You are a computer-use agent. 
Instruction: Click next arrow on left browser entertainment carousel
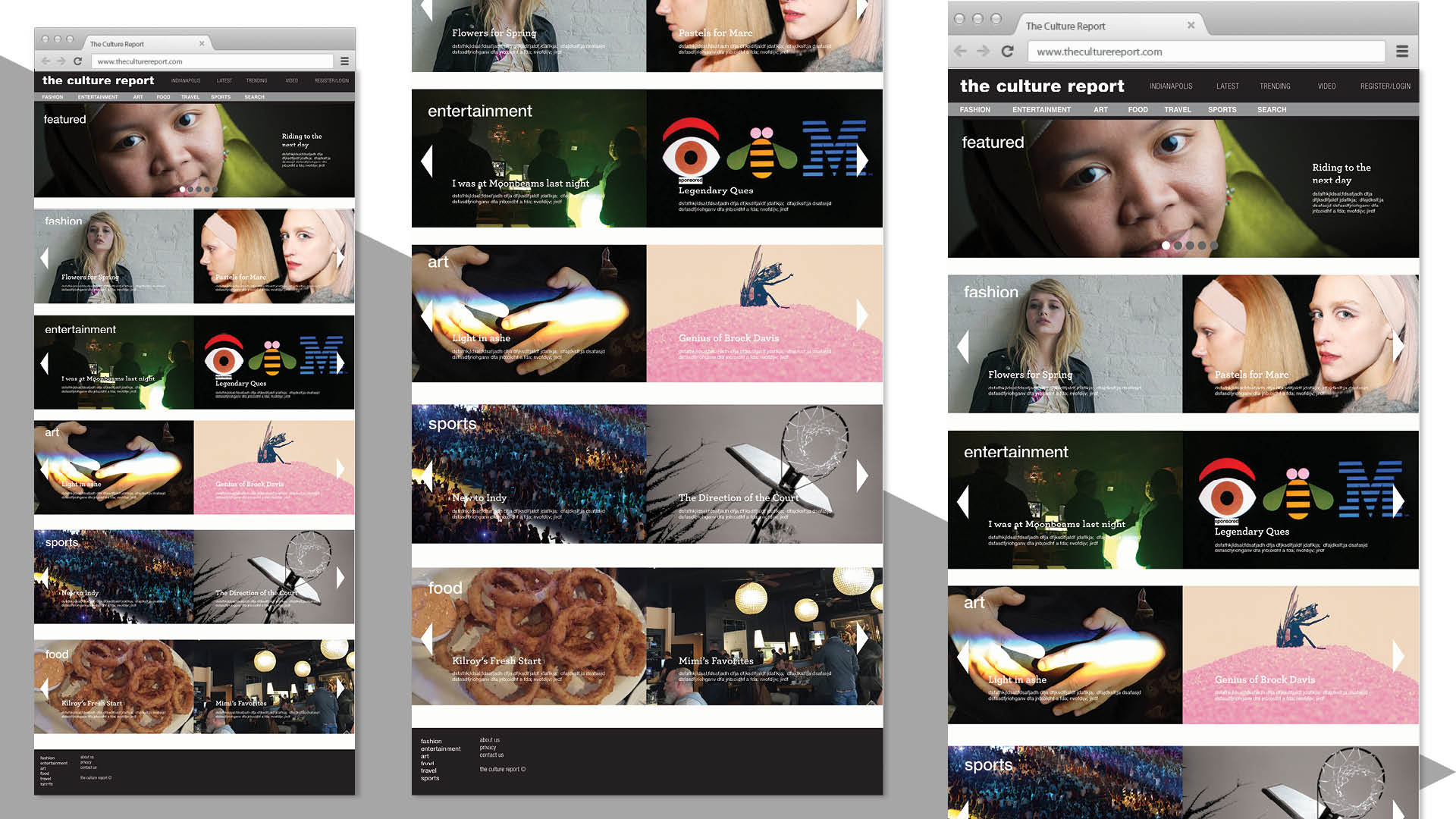pos(340,363)
